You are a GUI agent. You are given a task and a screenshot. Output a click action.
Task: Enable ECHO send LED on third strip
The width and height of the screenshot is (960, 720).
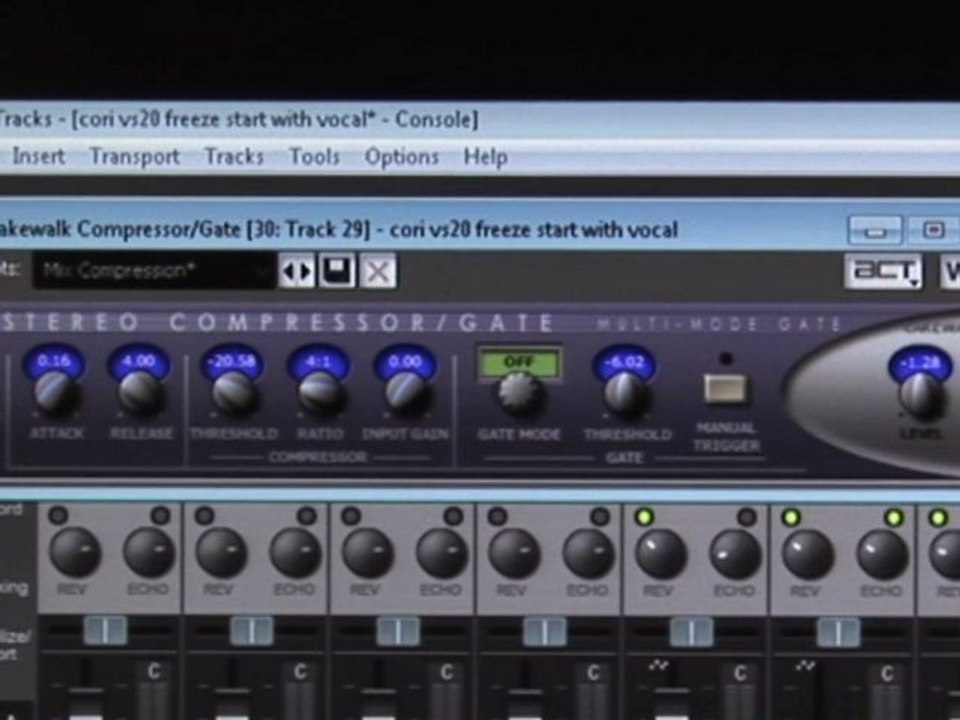pos(453,516)
